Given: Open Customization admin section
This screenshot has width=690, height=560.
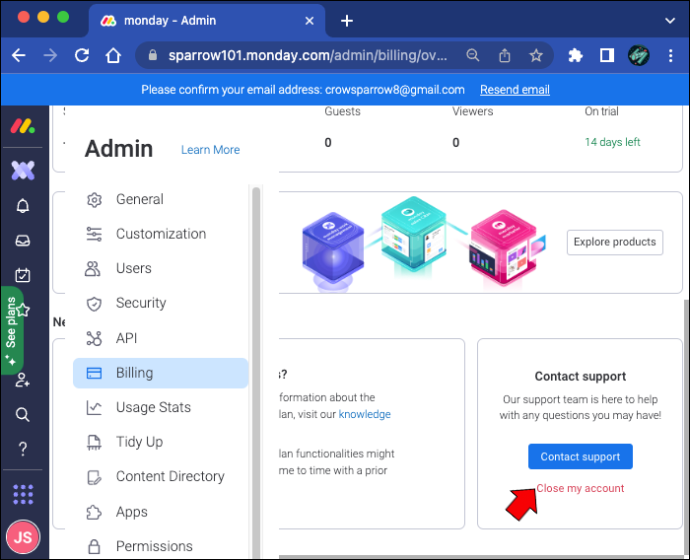Looking at the screenshot, I should coord(161,234).
